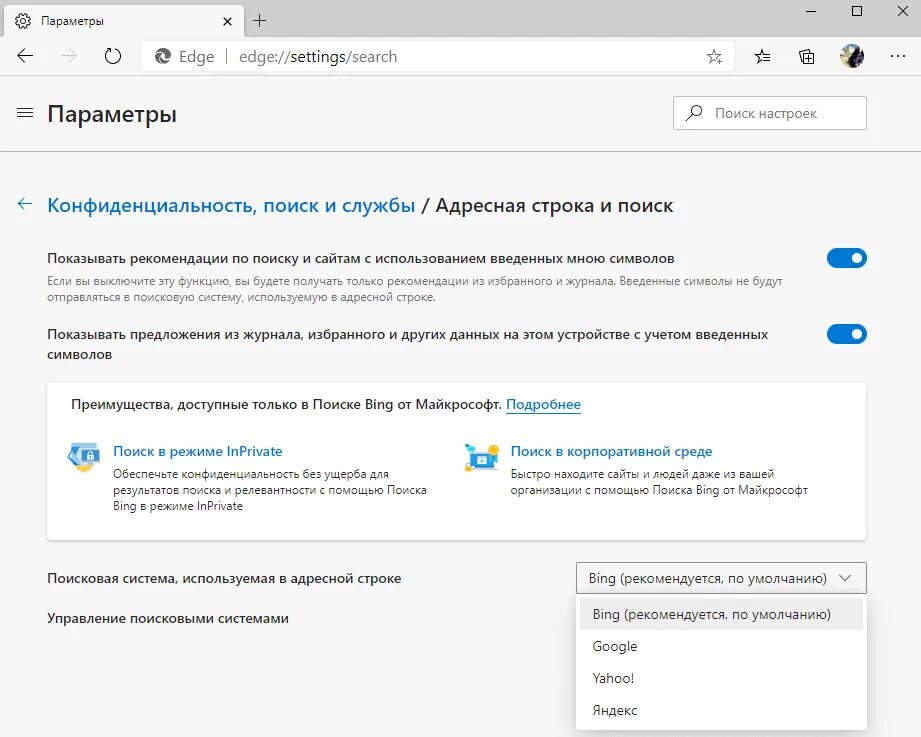Viewport: 921px width, 737px height.
Task: Click the disabled forward arrow
Action: pos(69,56)
